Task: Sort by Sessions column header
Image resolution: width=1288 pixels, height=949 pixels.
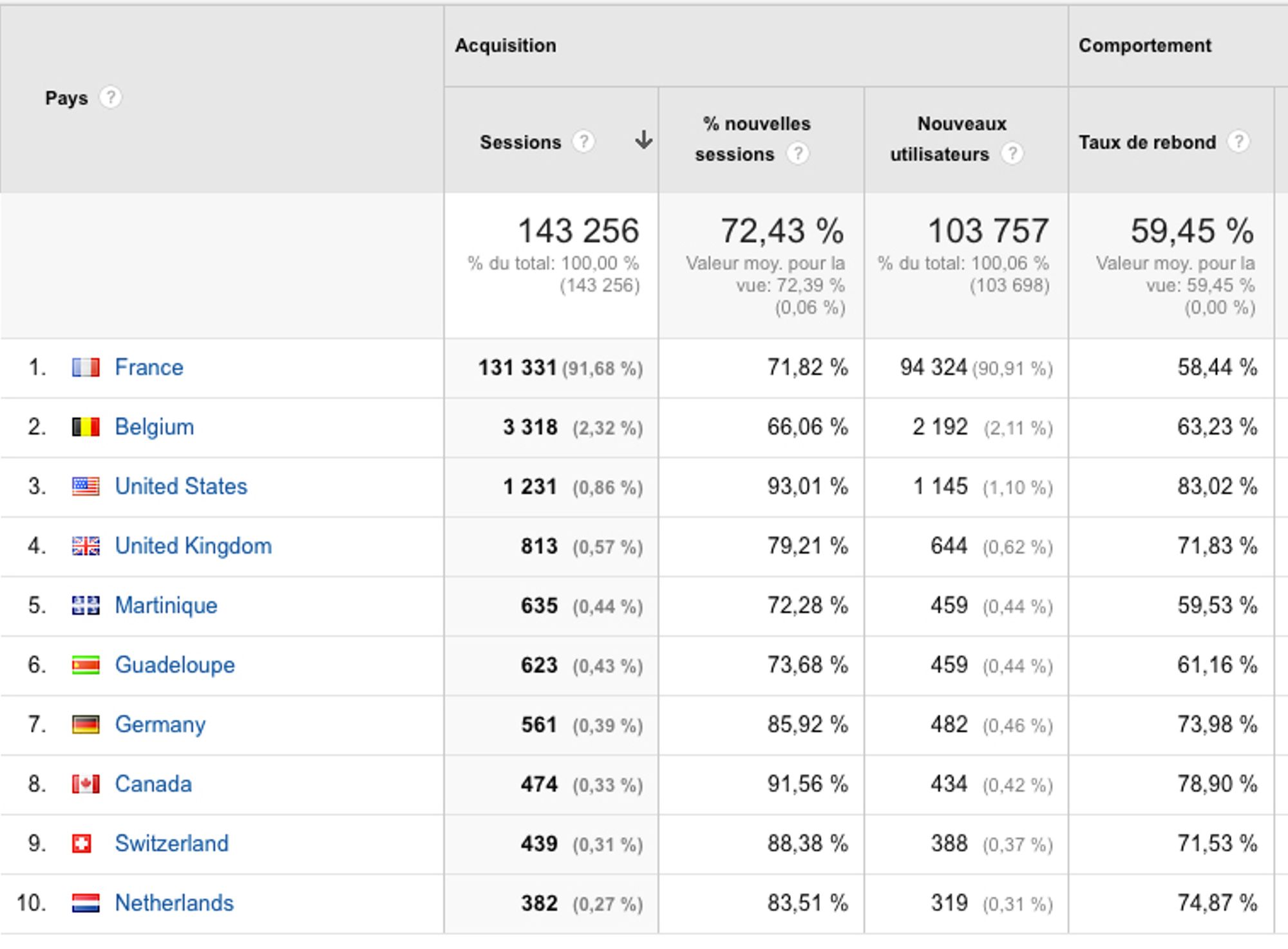Action: click(x=520, y=142)
